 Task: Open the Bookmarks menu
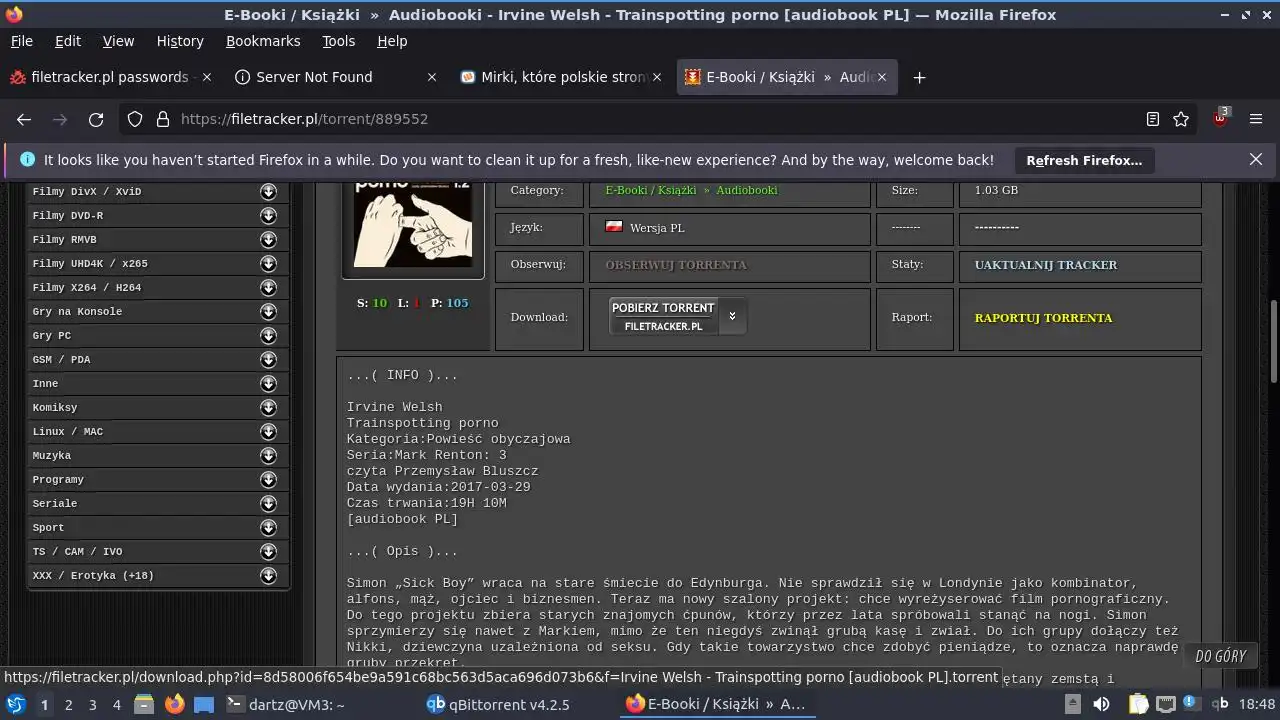[x=263, y=41]
